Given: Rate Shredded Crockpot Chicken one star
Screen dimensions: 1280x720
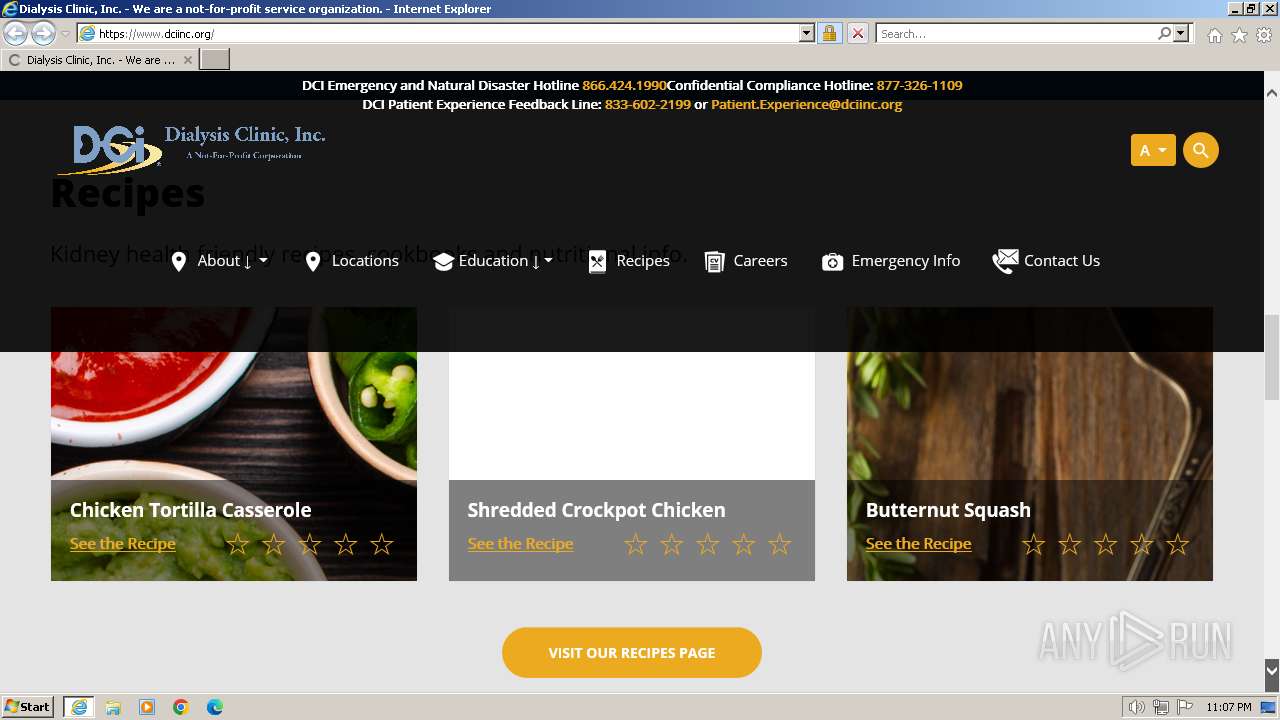Looking at the screenshot, I should click(635, 544).
